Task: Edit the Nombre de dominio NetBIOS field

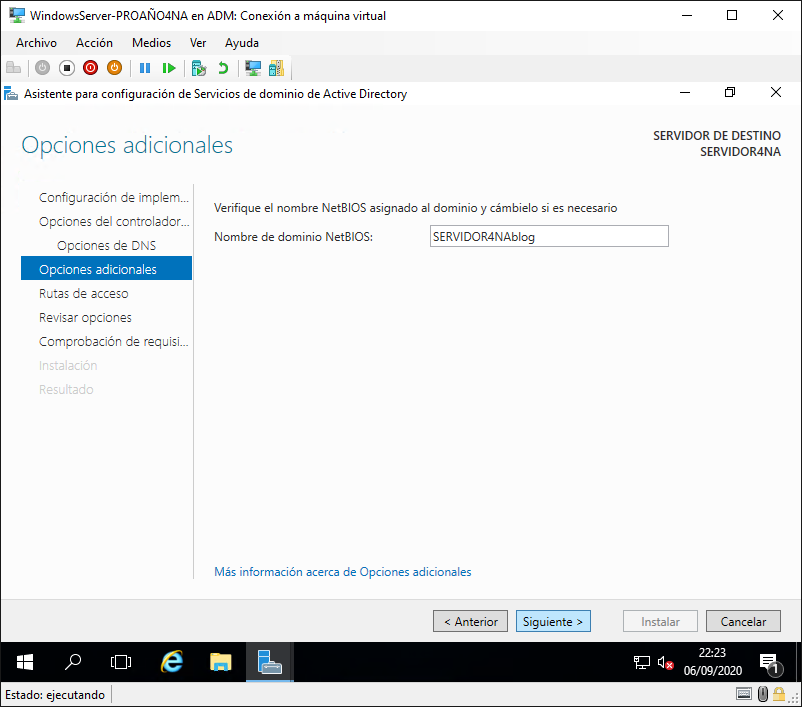Action: [x=548, y=236]
